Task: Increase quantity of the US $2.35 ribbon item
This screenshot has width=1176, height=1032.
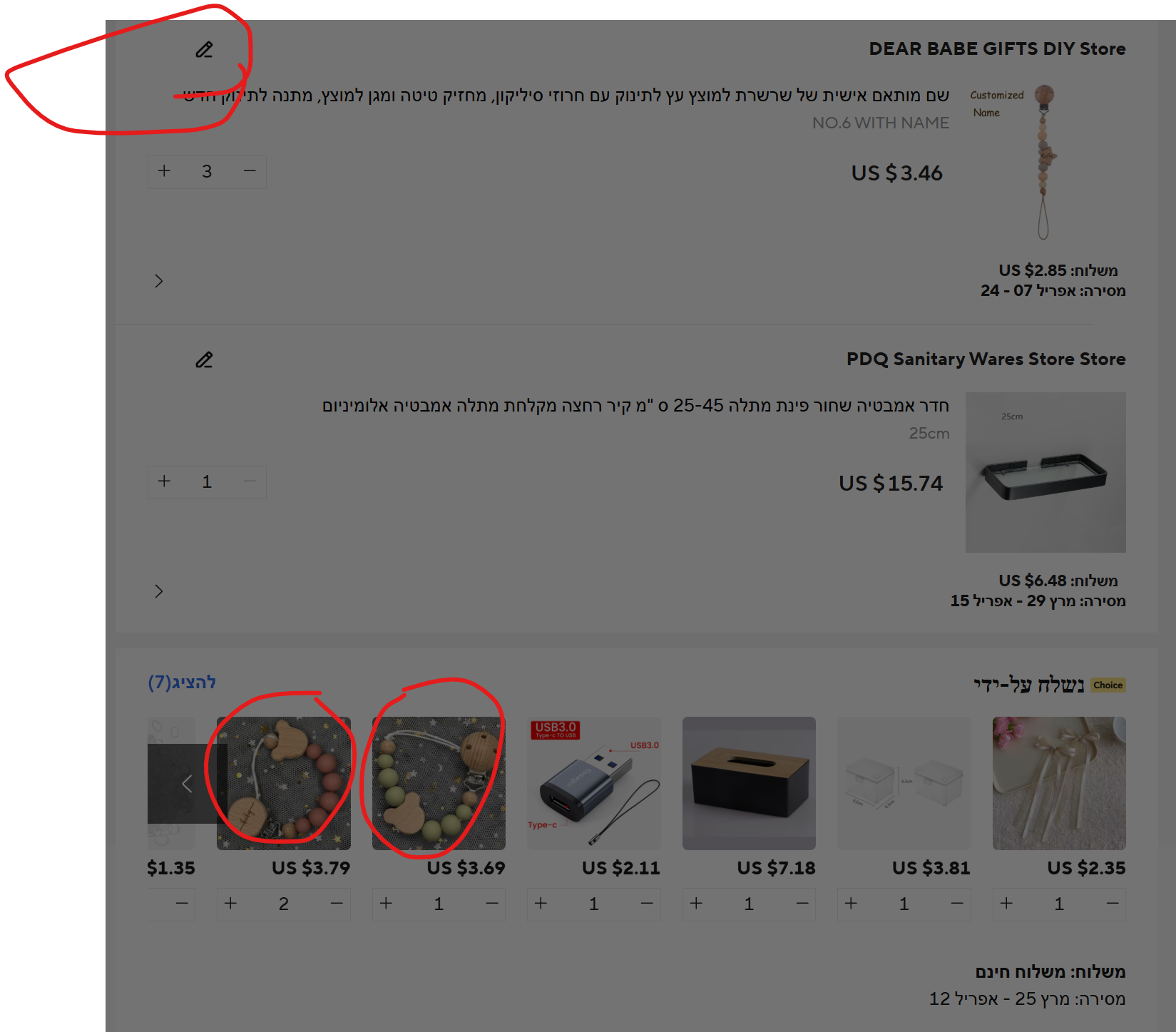Action: pyautogui.click(x=1006, y=904)
